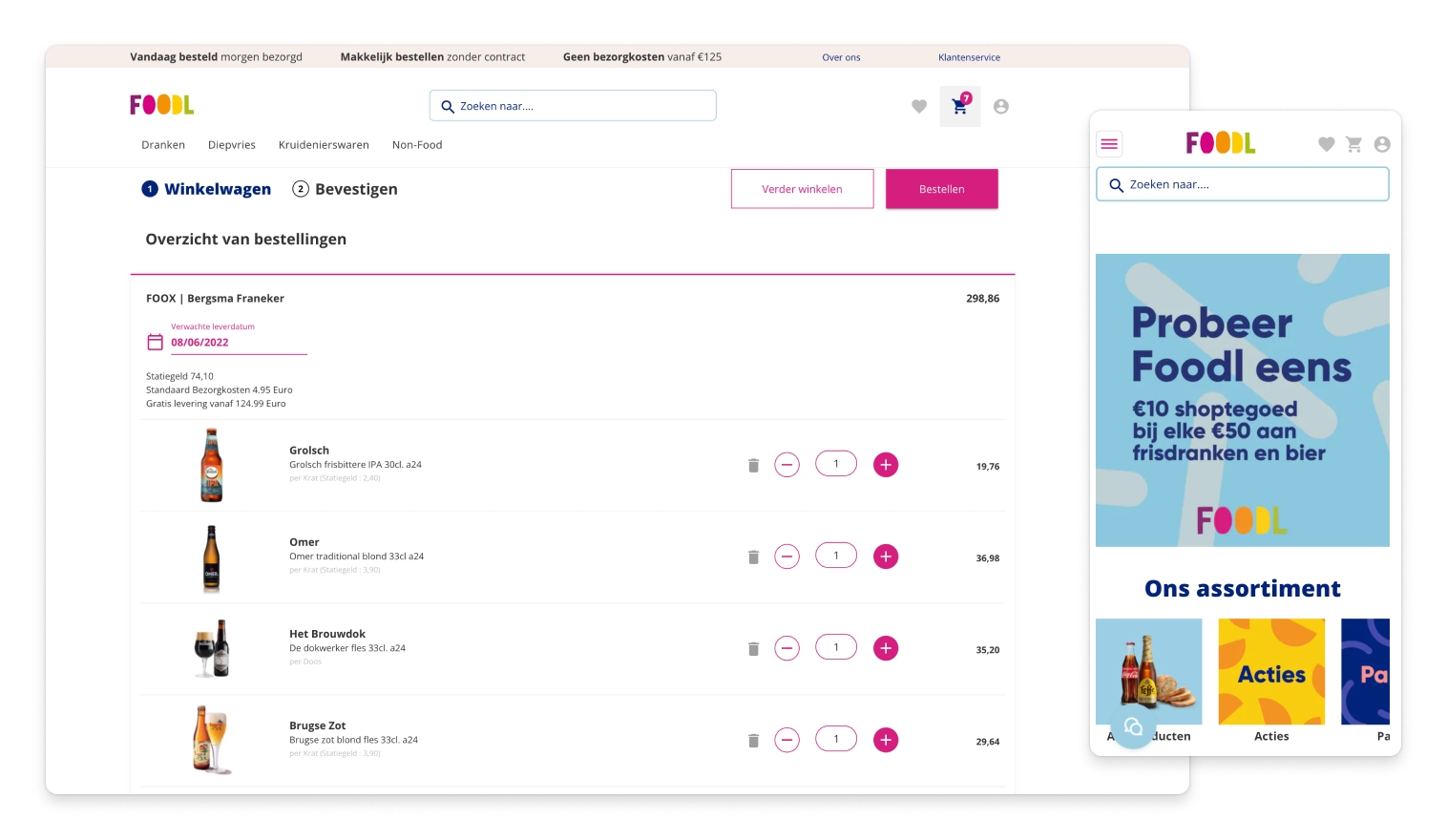
Task: Click the desktop Zoeken naar search field
Action: (573, 106)
